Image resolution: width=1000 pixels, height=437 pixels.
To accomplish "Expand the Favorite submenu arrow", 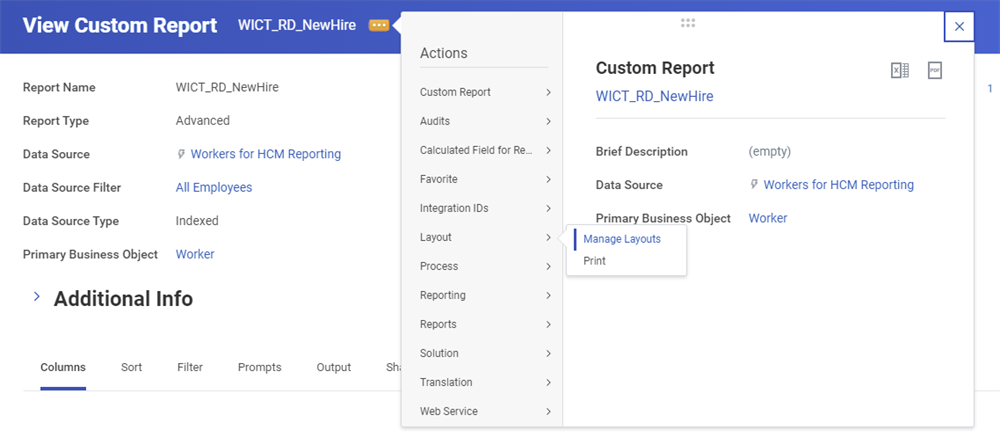I will 548,179.
